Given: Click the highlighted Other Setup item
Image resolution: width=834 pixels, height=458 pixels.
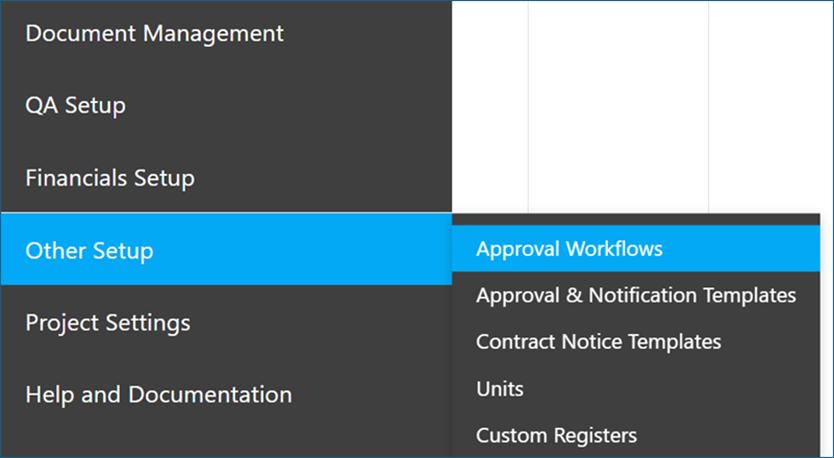Looking at the screenshot, I should 90,250.
